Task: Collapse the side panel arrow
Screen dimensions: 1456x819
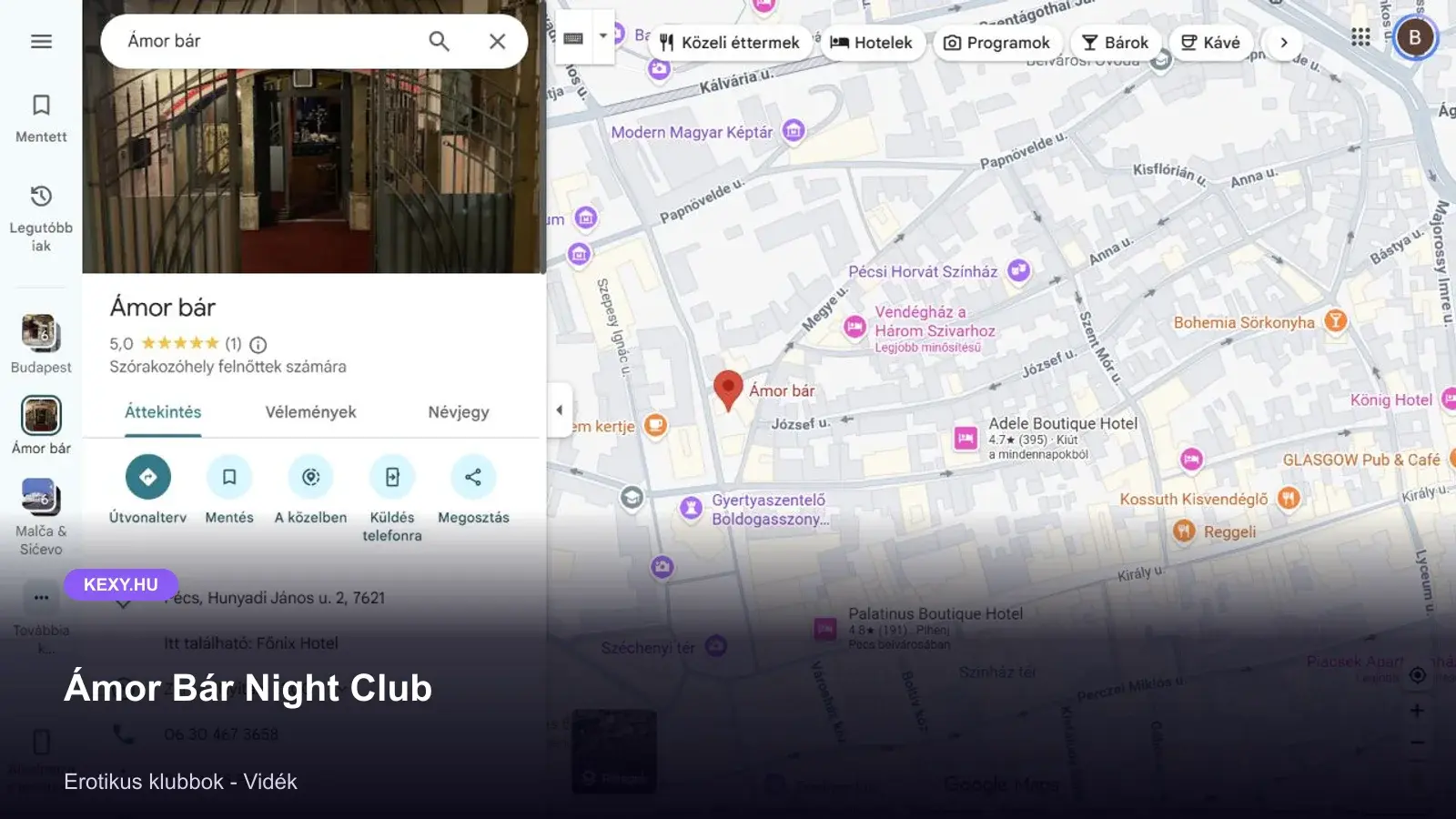Action: (x=559, y=409)
